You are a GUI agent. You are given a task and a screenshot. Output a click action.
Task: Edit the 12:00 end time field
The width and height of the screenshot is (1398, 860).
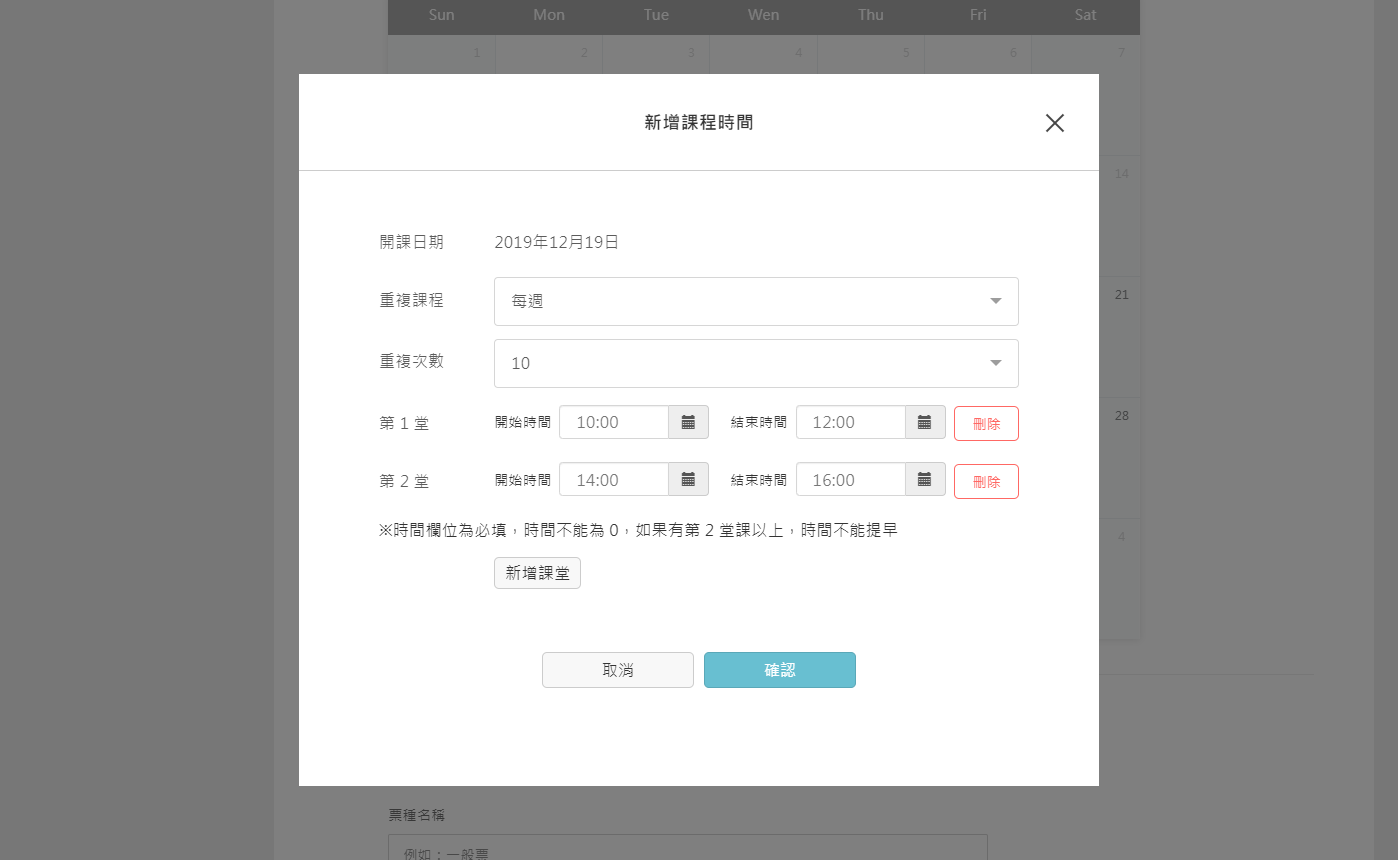(x=851, y=422)
